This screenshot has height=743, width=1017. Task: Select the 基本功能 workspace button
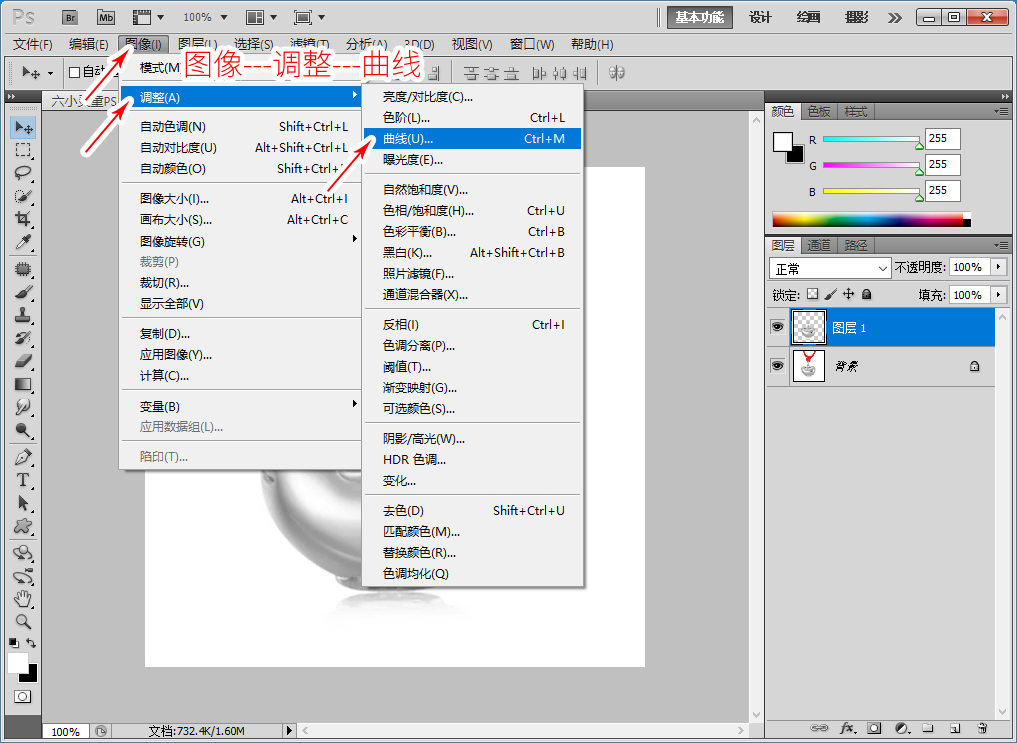(x=700, y=18)
